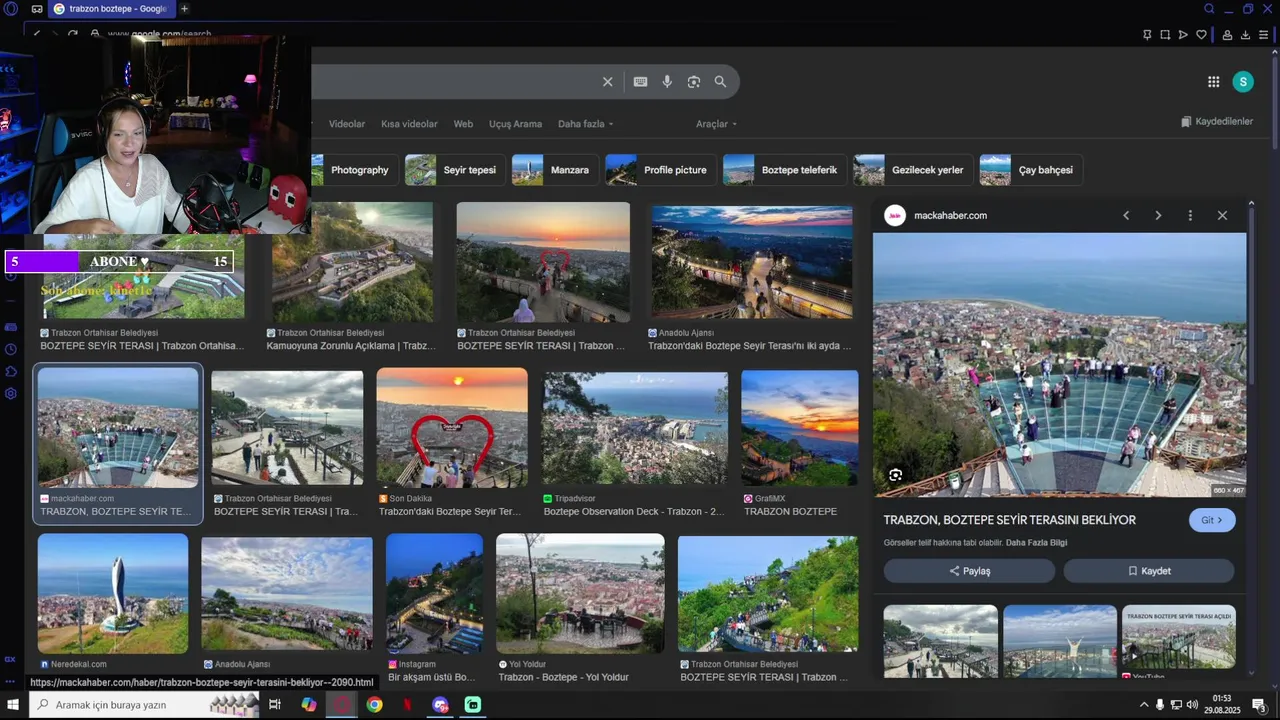Click the magnifier search button in search bar

(x=720, y=82)
